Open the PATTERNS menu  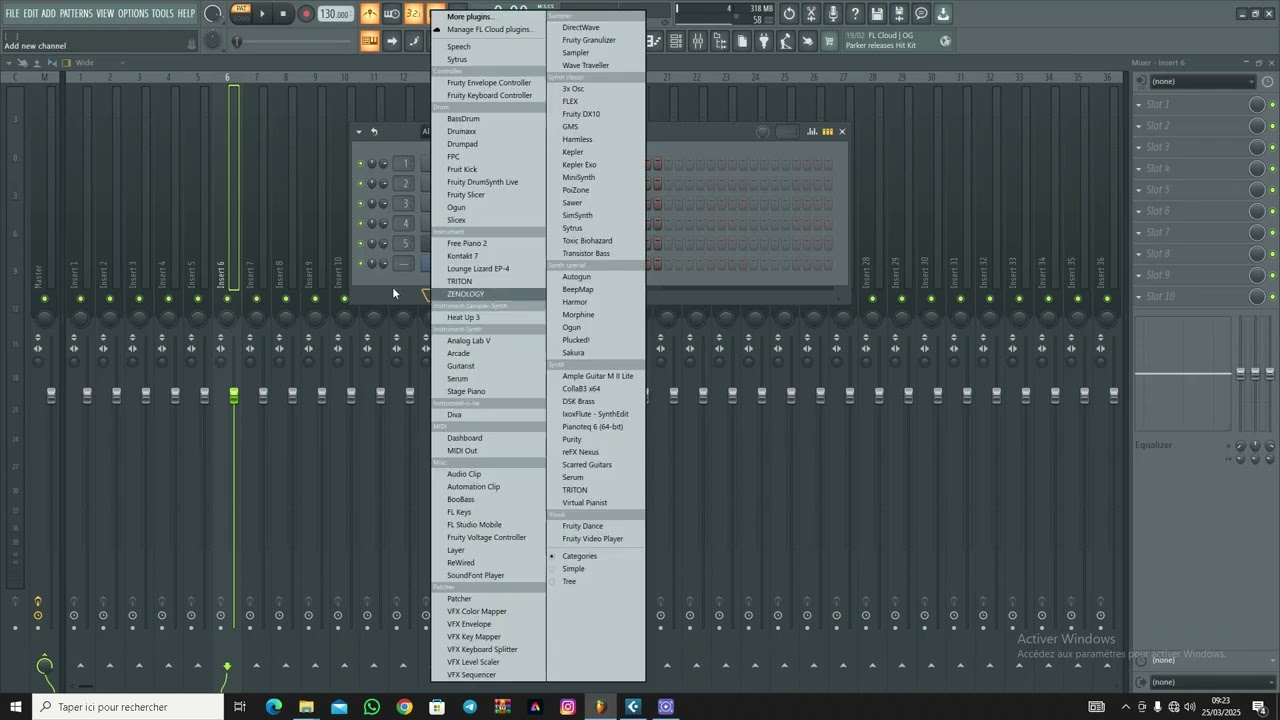[76, 14]
